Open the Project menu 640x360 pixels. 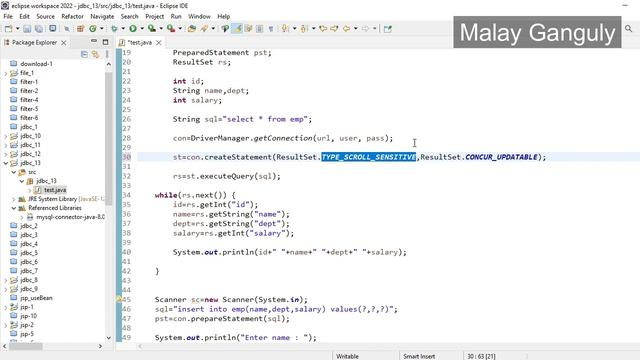(154, 16)
